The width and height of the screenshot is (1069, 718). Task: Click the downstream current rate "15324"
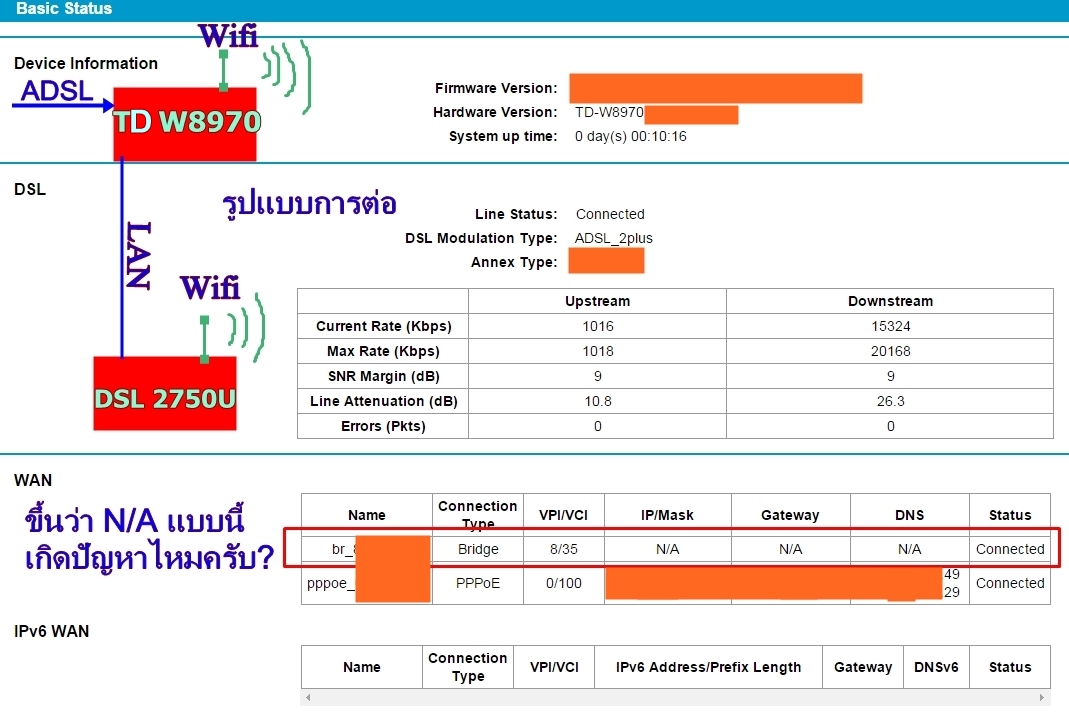(x=890, y=326)
